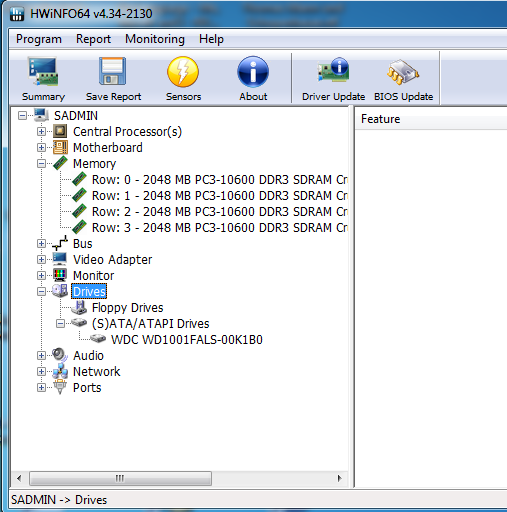Click the Save Report floppy icon
Viewport: 507px width, 512px height.
coord(113,71)
